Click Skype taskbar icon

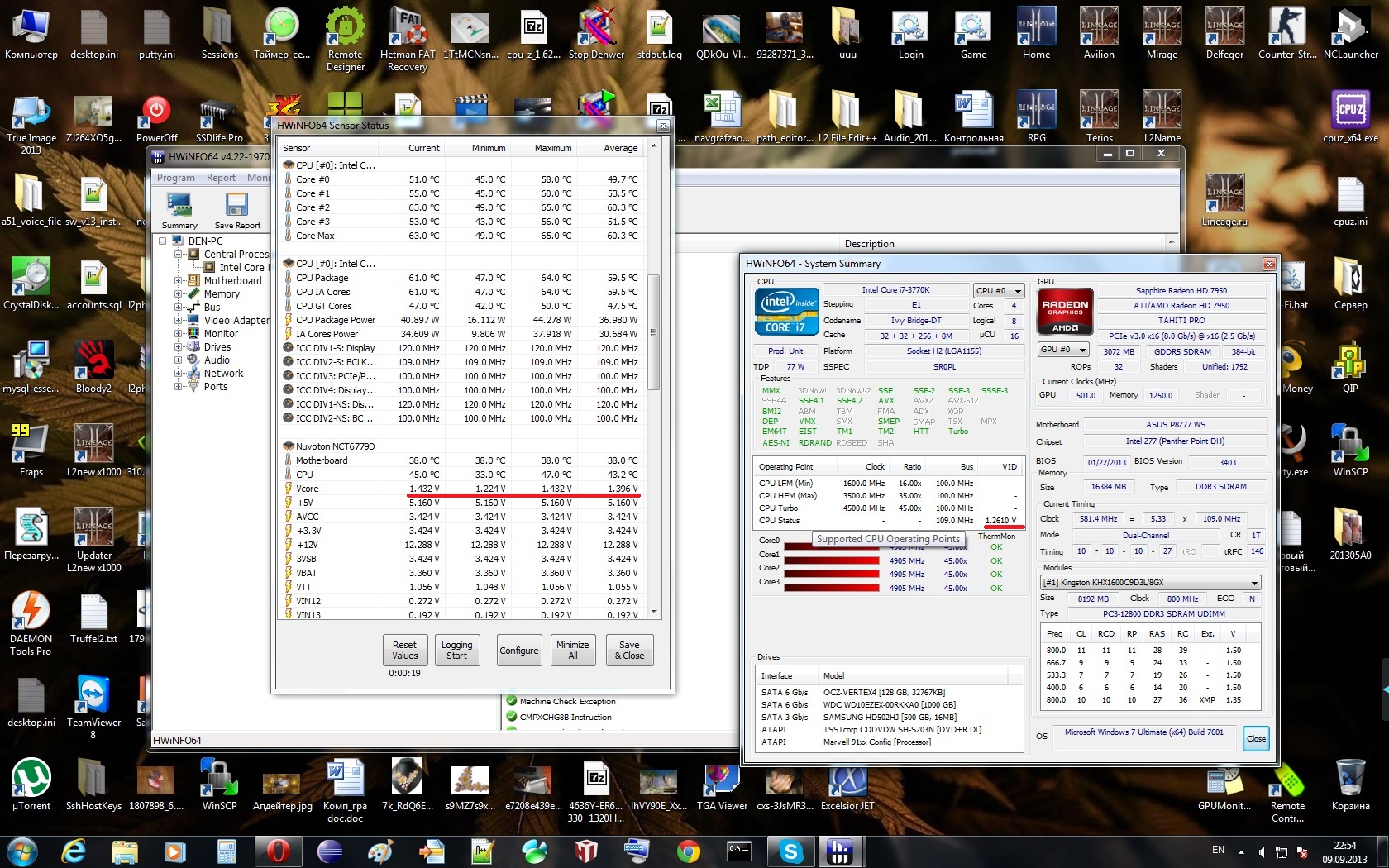pos(790,850)
